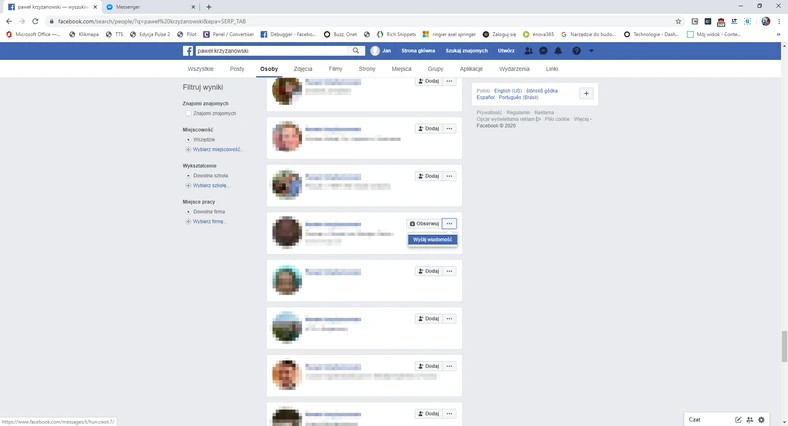Click the more options button beside Obserwuj
Viewport: 788px width, 426px height.
pyautogui.click(x=449, y=224)
